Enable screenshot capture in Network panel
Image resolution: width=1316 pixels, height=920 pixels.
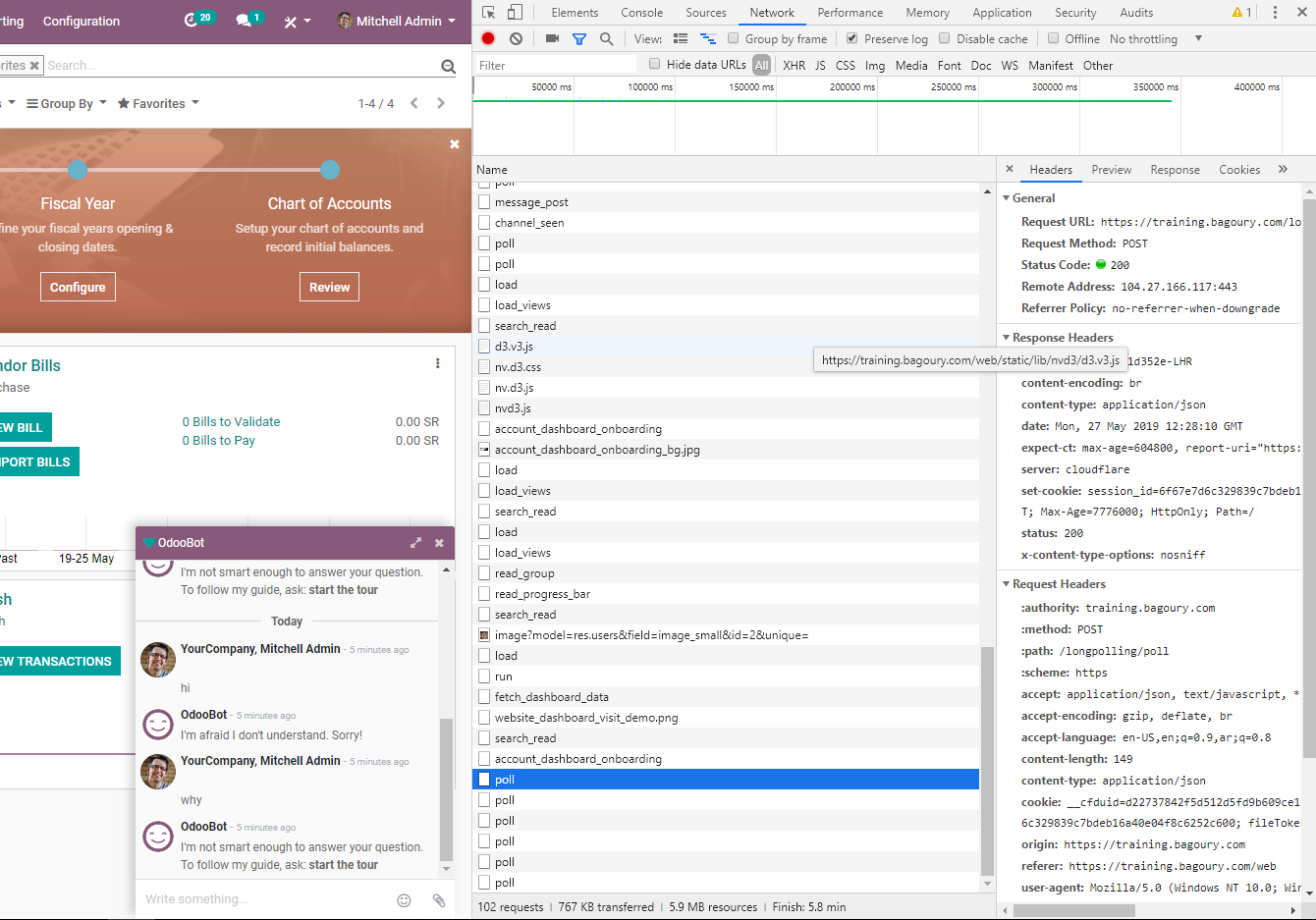coord(554,37)
